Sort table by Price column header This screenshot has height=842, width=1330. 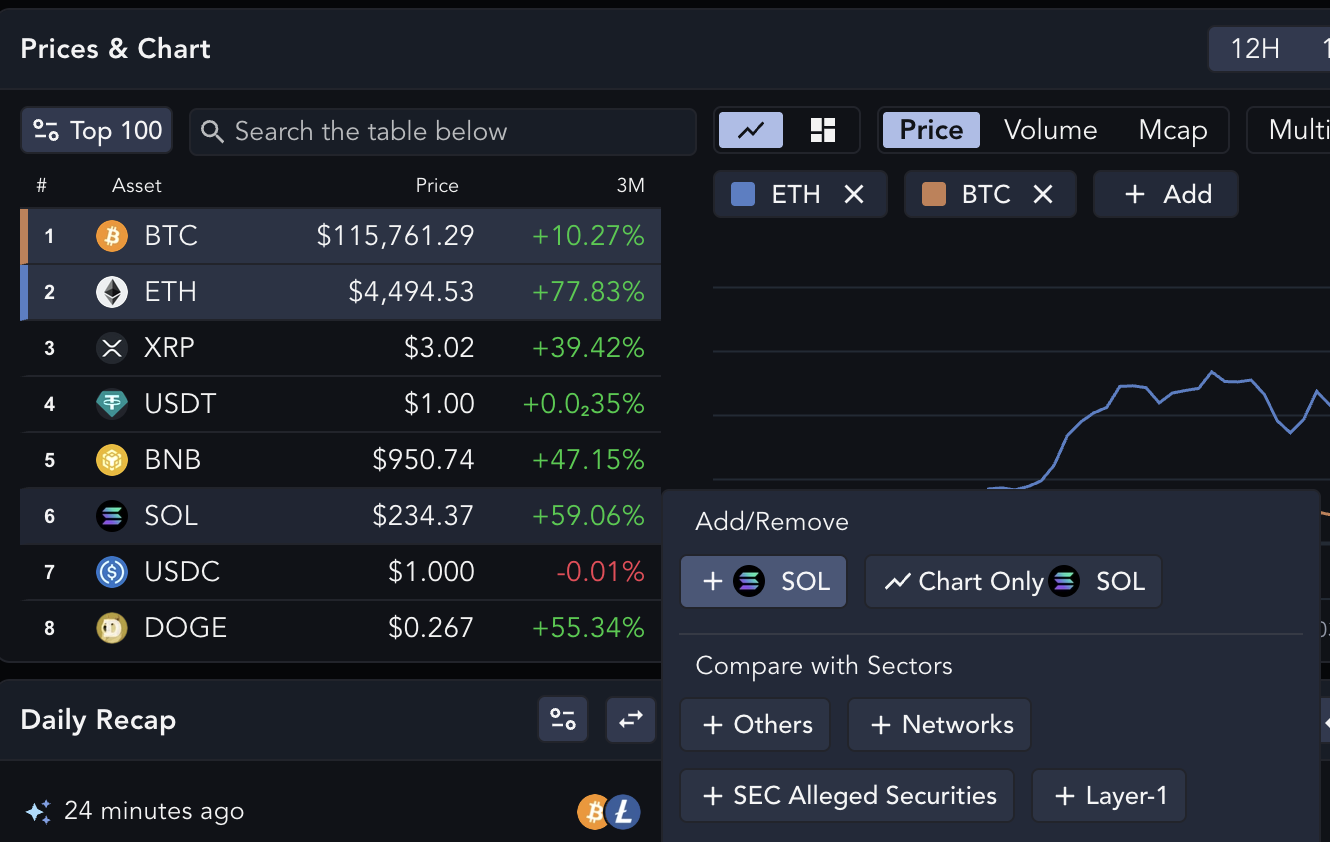(437, 186)
